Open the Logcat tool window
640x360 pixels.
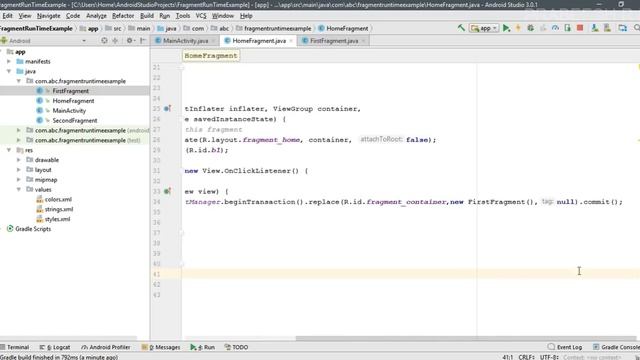pos(55,347)
